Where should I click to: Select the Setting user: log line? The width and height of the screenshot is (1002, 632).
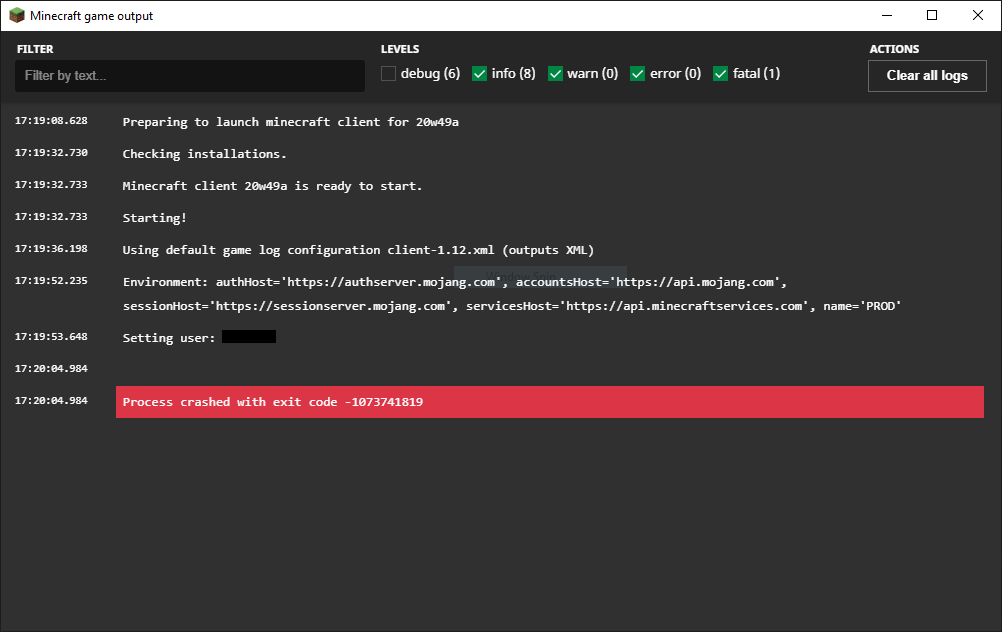coord(199,337)
